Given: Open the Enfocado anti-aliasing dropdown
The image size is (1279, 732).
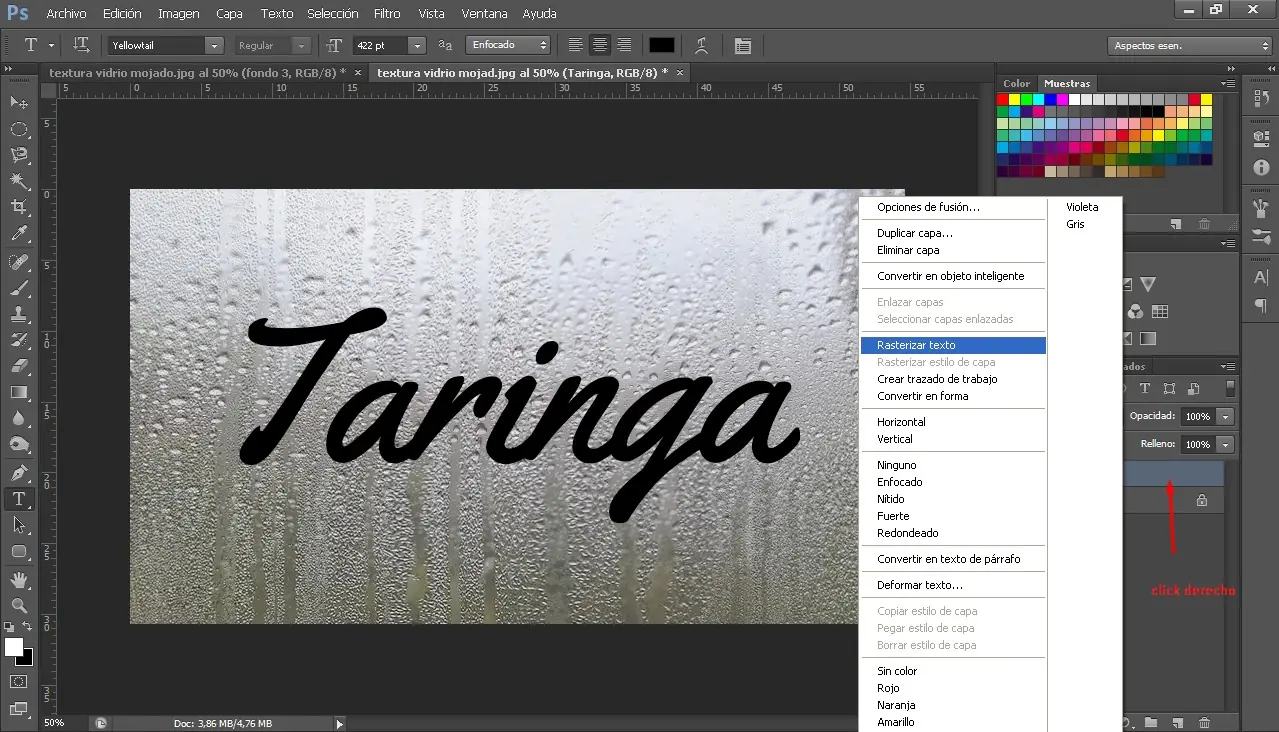Looking at the screenshot, I should point(508,45).
